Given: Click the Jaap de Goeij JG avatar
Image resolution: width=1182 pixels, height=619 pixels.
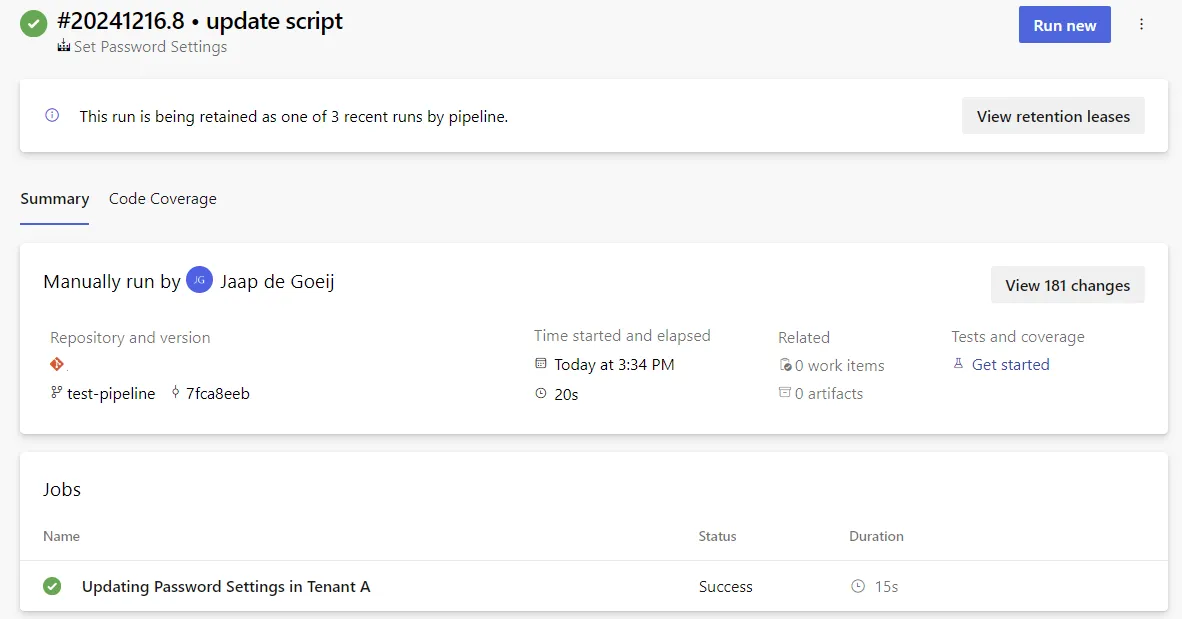Looking at the screenshot, I should (x=199, y=281).
